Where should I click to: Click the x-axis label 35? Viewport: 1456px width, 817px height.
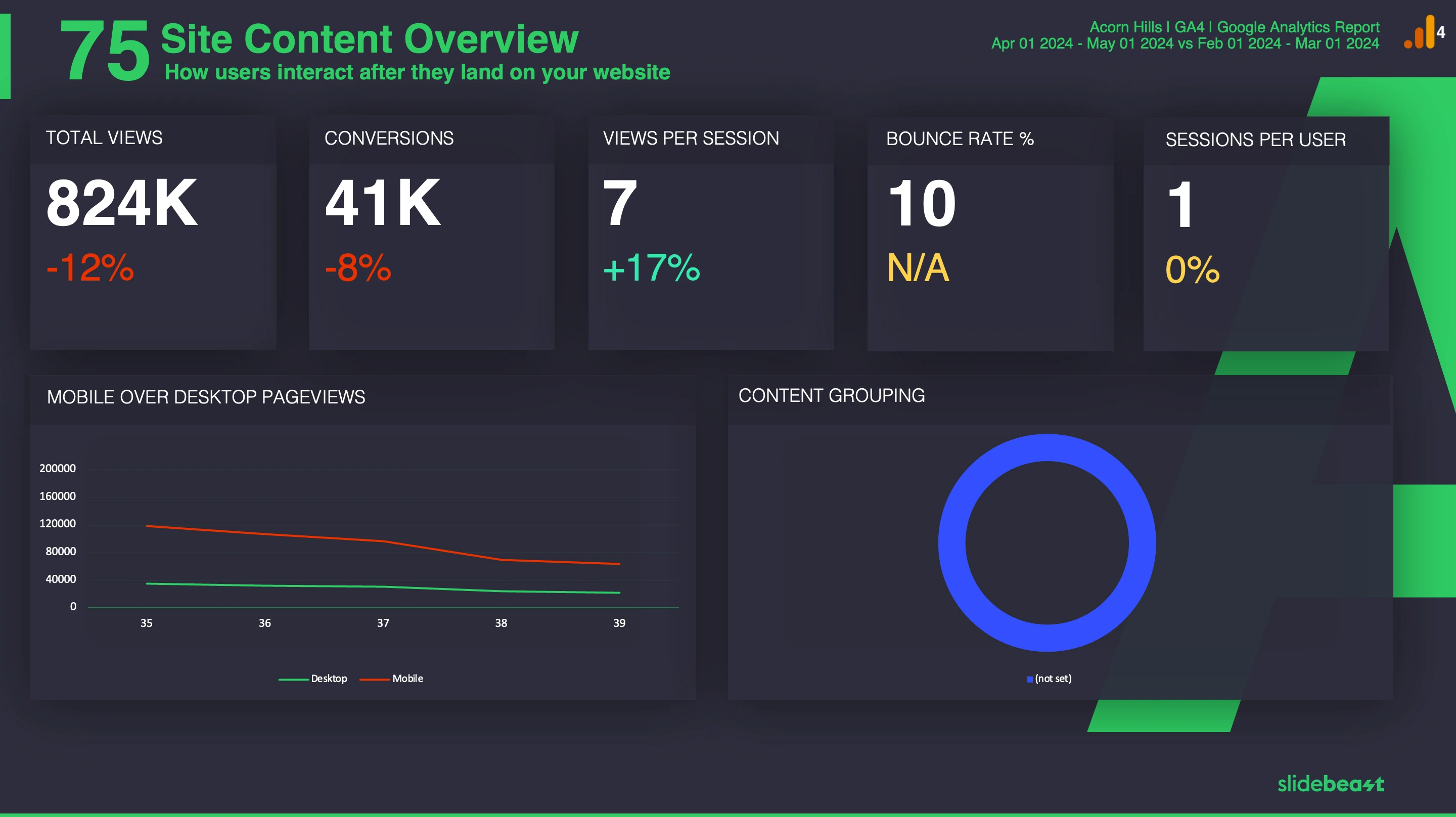click(x=147, y=623)
